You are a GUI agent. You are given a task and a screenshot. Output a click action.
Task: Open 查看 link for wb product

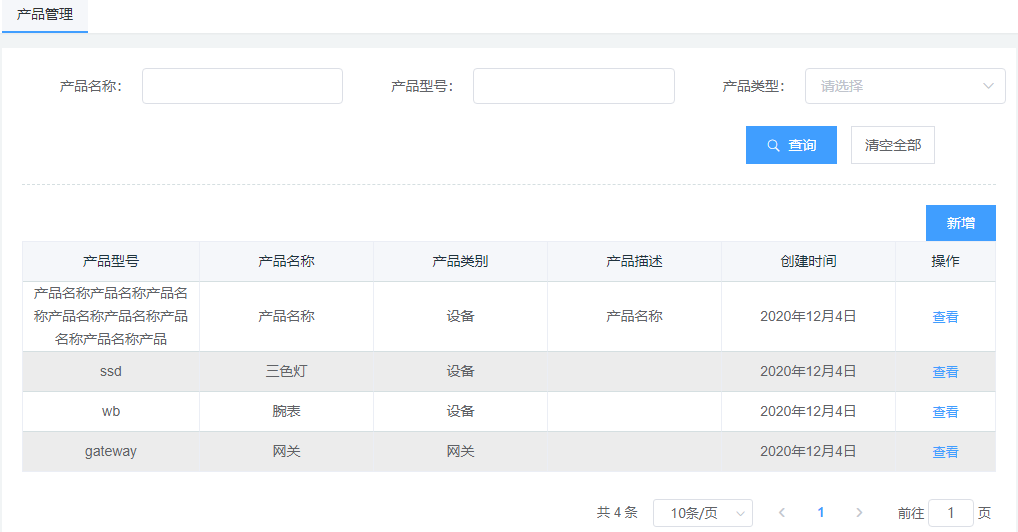[x=945, y=412]
